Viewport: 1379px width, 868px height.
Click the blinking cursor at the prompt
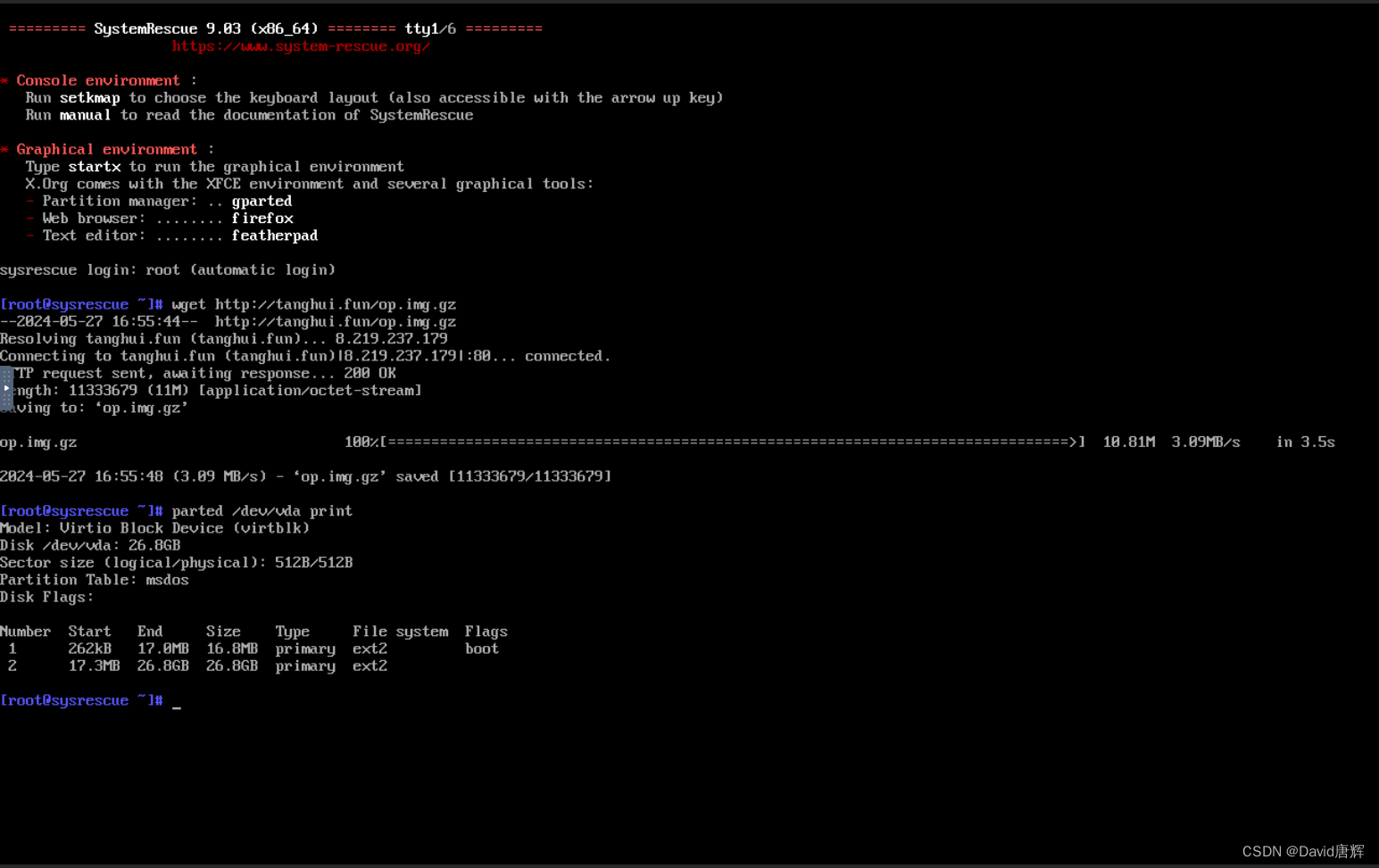[177, 704]
